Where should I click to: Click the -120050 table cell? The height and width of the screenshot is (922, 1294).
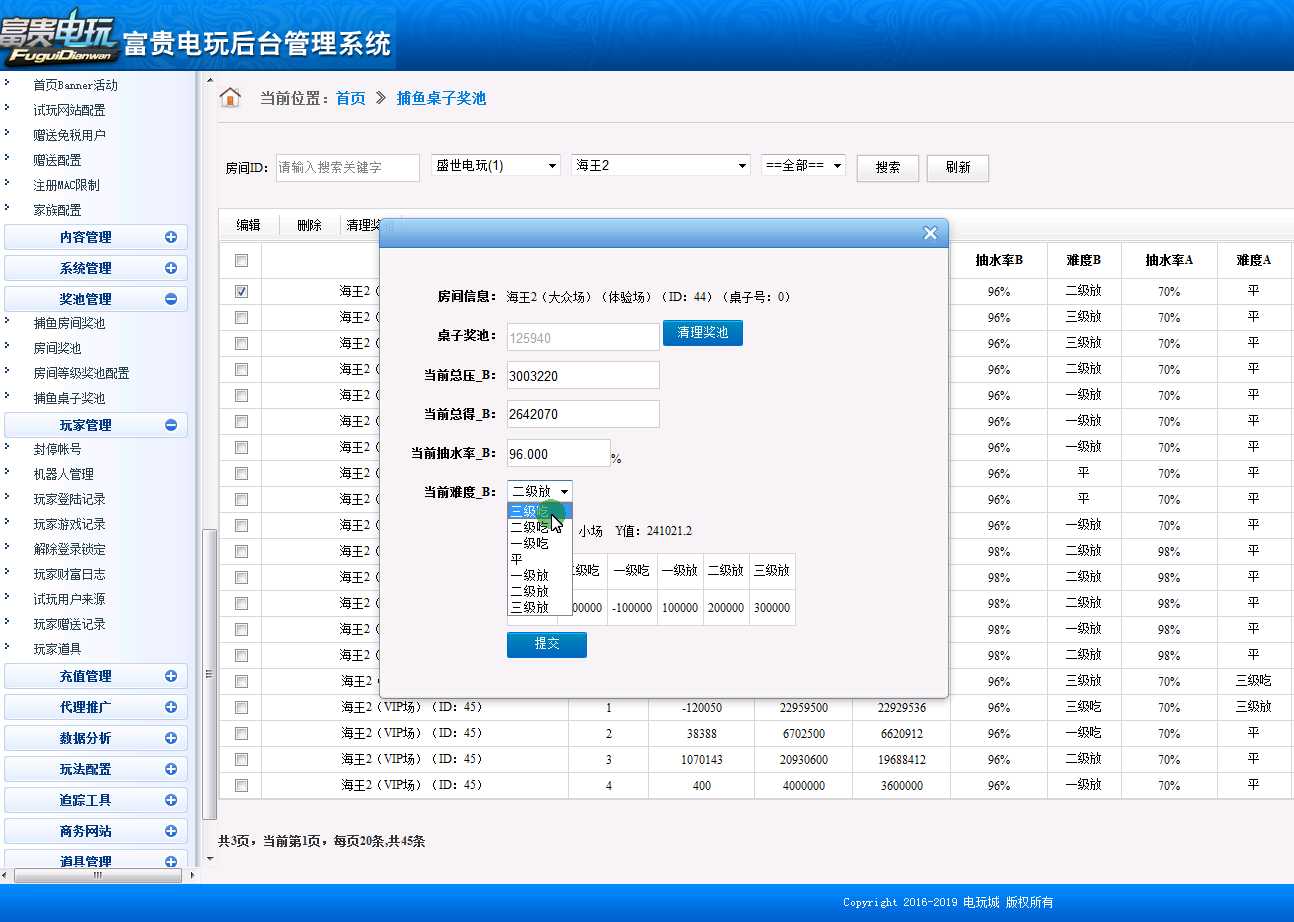pyautogui.click(x=702, y=708)
